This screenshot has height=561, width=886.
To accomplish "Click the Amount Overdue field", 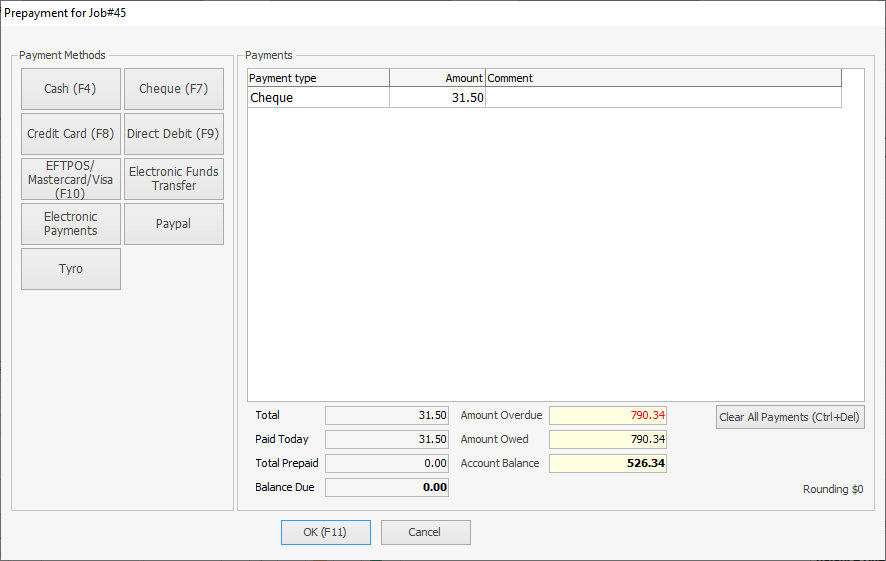I will 607,415.
